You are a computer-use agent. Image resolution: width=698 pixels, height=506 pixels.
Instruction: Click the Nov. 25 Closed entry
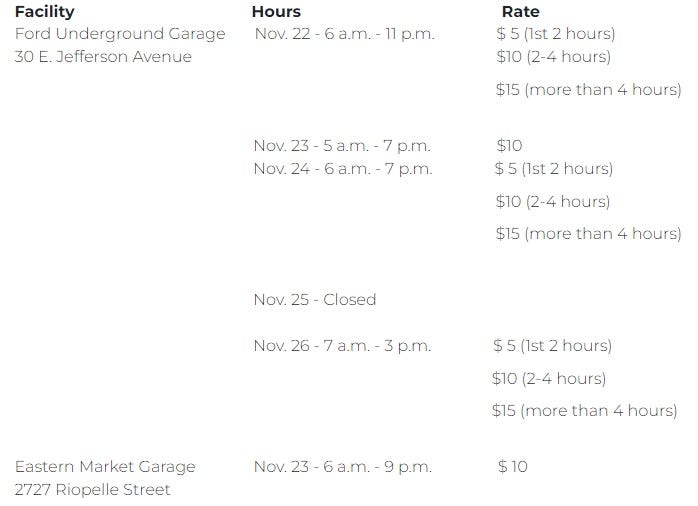tap(314, 299)
